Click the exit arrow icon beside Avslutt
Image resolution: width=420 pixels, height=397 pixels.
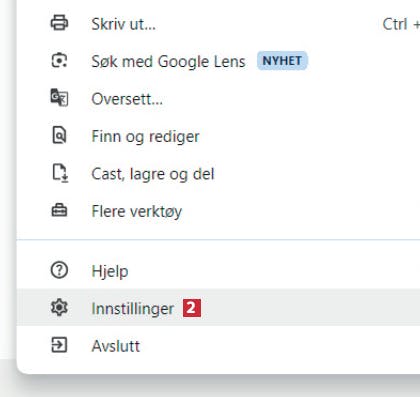click(59, 345)
